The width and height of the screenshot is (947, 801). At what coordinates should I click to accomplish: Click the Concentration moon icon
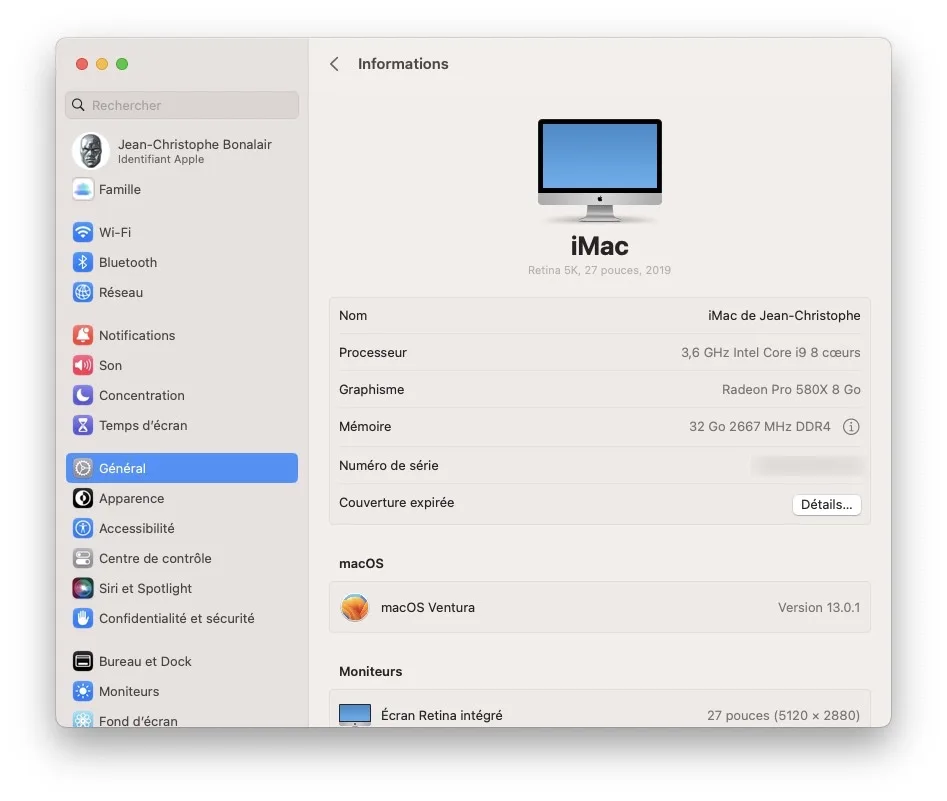(83, 395)
